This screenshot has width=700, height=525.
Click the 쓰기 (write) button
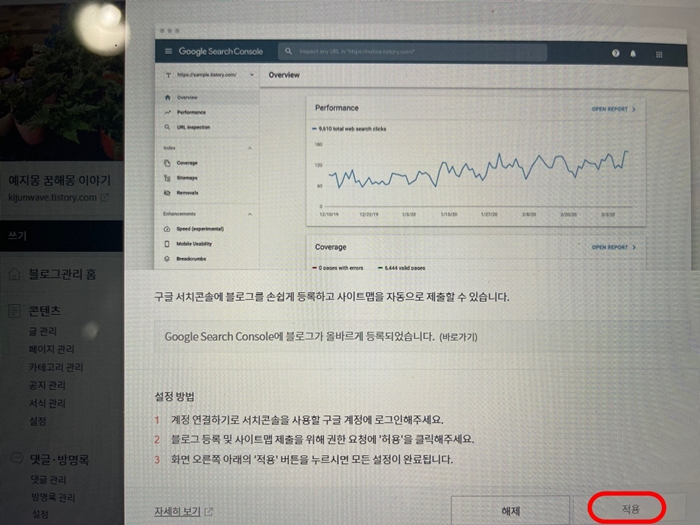pyautogui.click(x=62, y=236)
